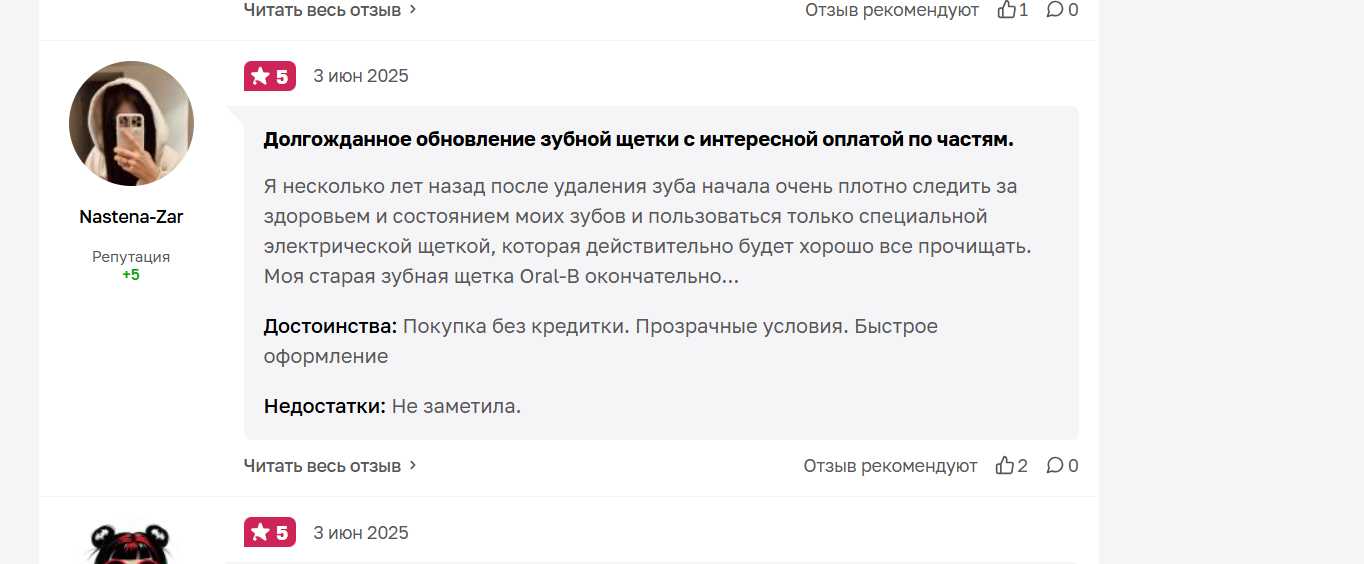
Task: Click chevron next to lower "Читать весь отзыв"
Action: (413, 466)
